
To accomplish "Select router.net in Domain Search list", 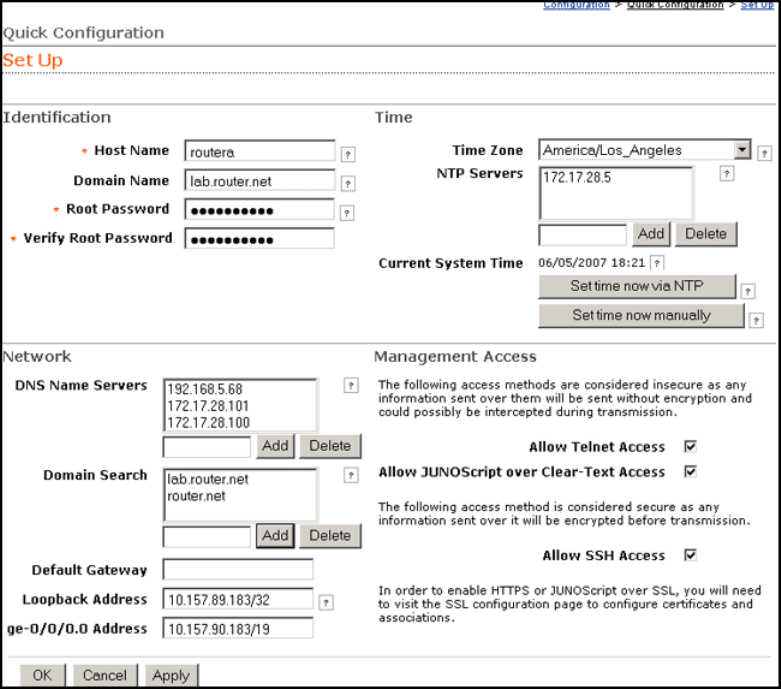I will (196, 496).
